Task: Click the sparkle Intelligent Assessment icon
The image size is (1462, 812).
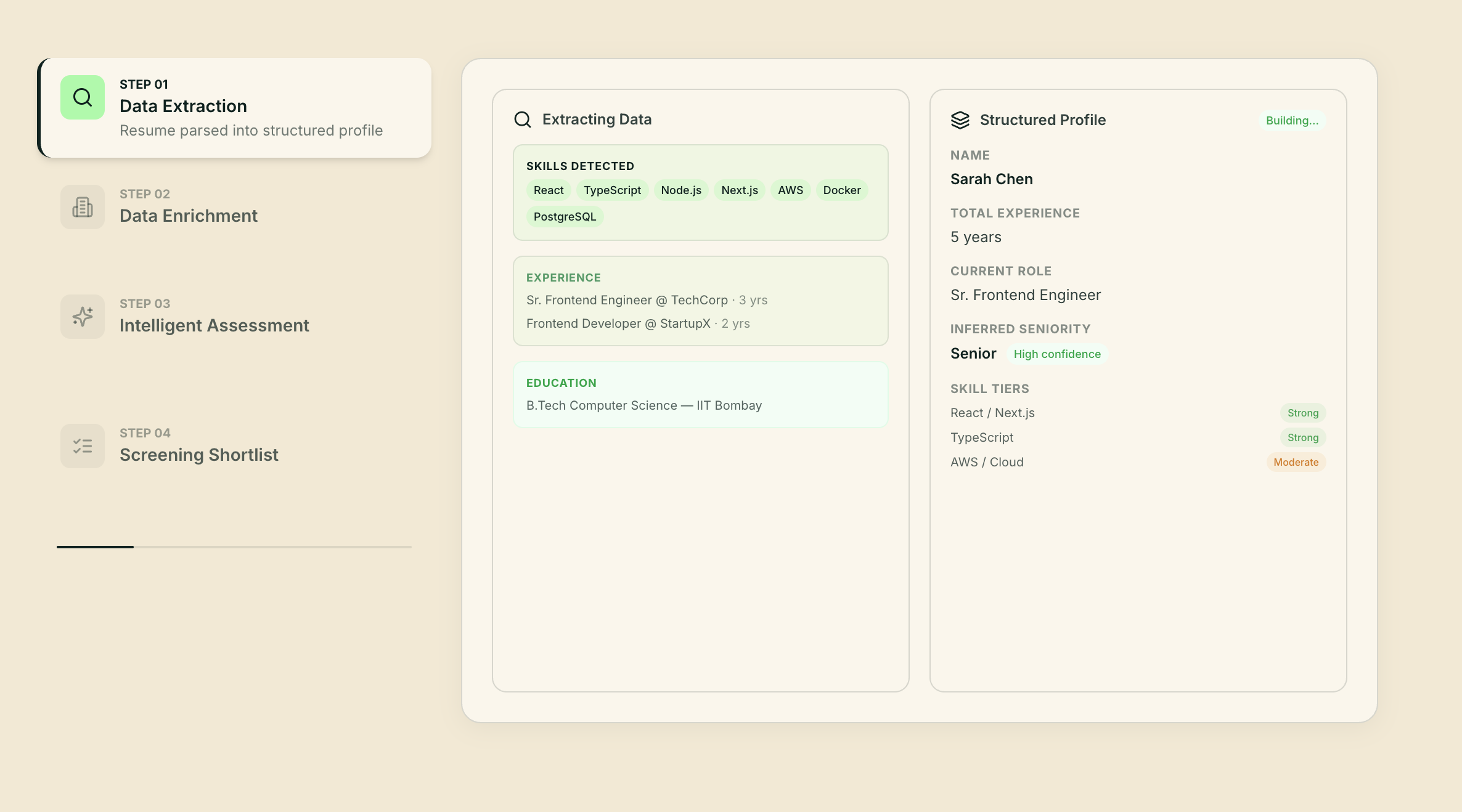Action: point(83,317)
